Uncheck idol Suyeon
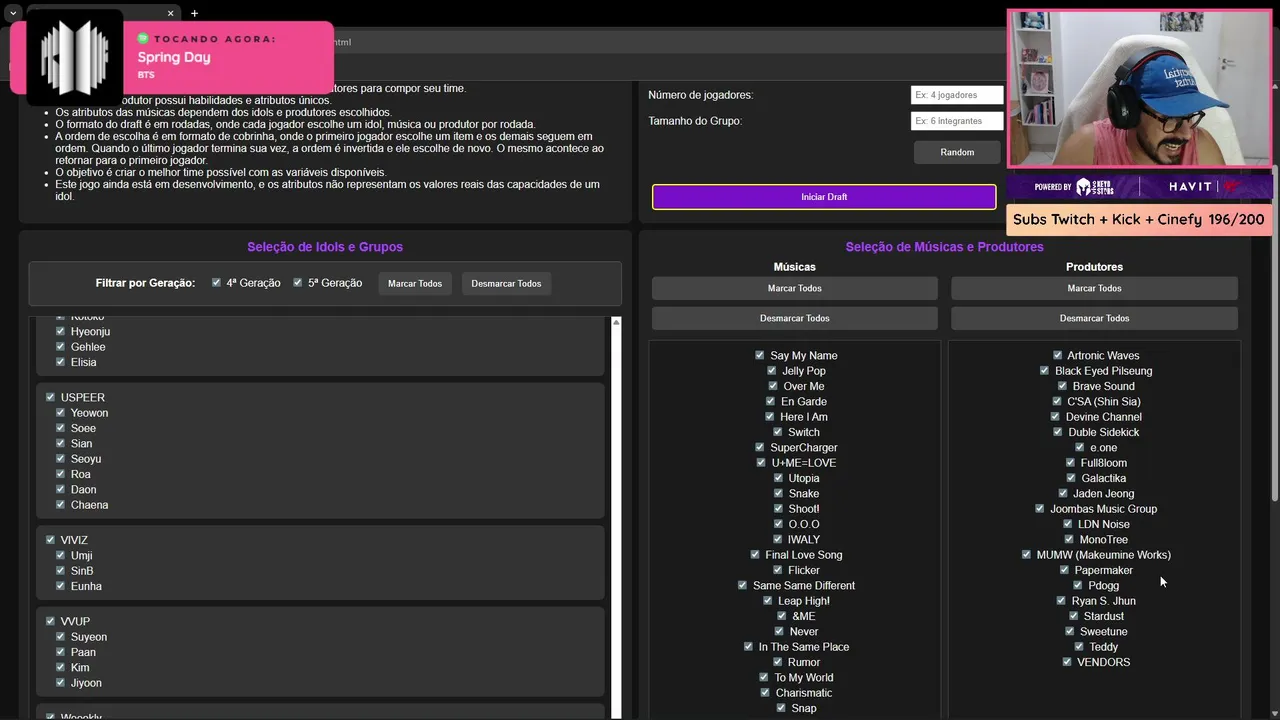 (60, 636)
